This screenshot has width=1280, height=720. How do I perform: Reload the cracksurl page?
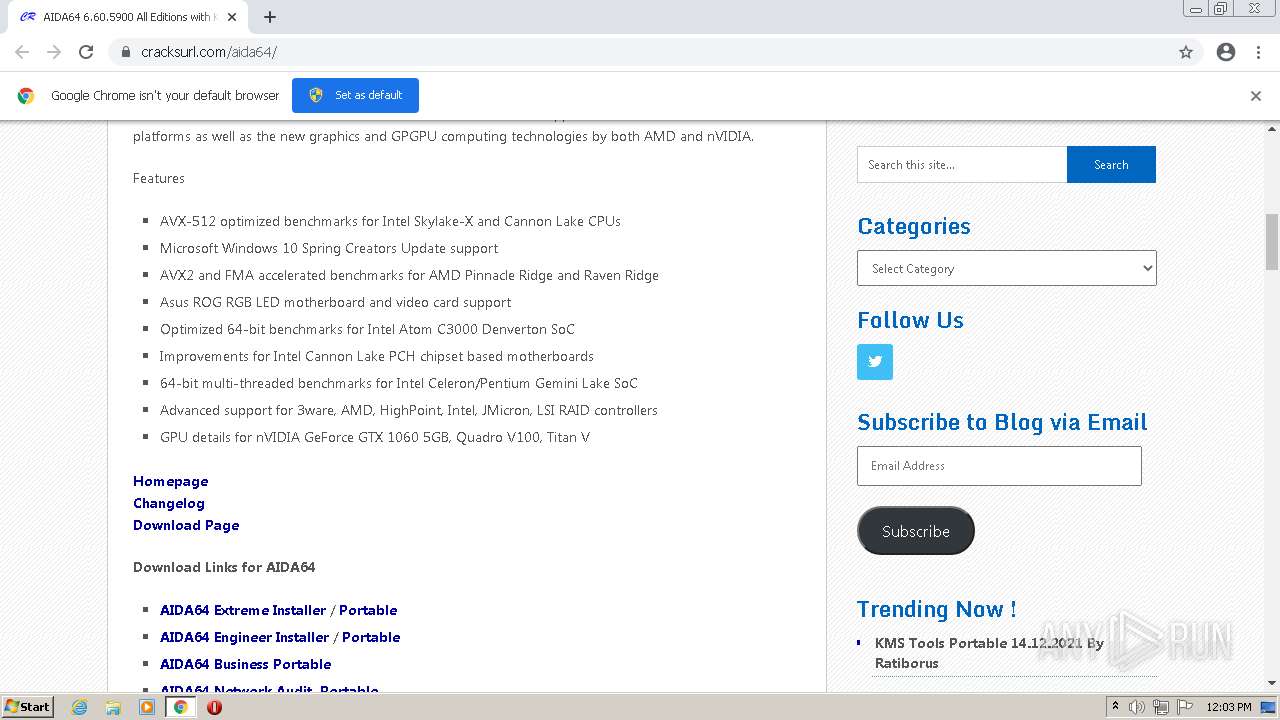[x=86, y=52]
